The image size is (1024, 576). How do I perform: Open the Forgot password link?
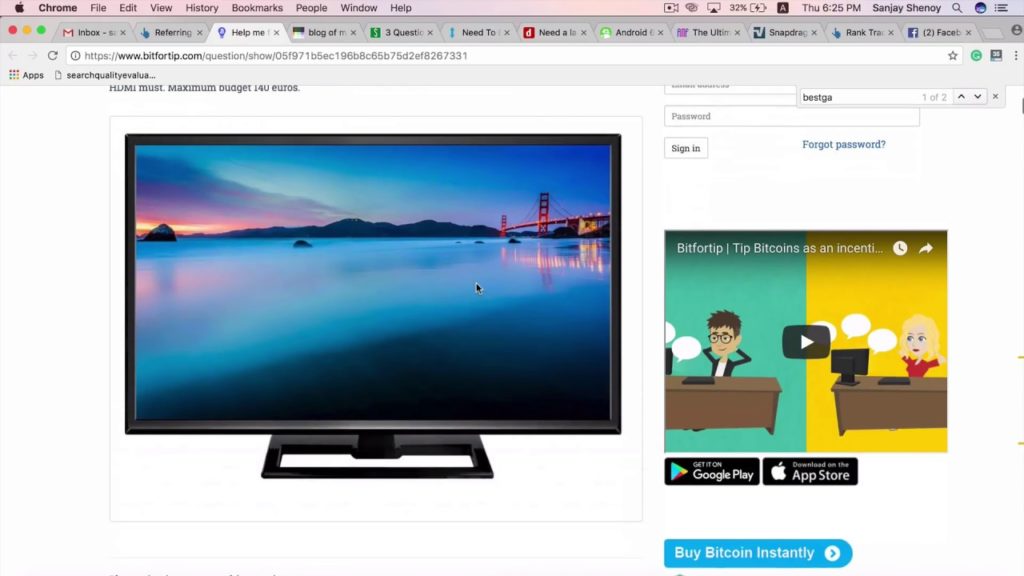(844, 144)
